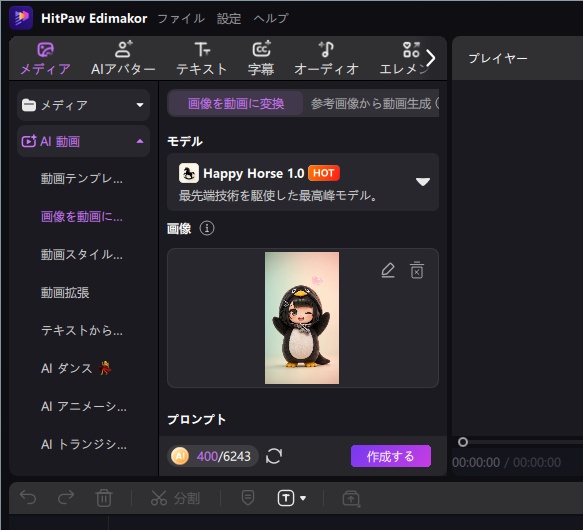
Task: Select 画像を動画に... sidebar item
Action: pyautogui.click(x=82, y=216)
